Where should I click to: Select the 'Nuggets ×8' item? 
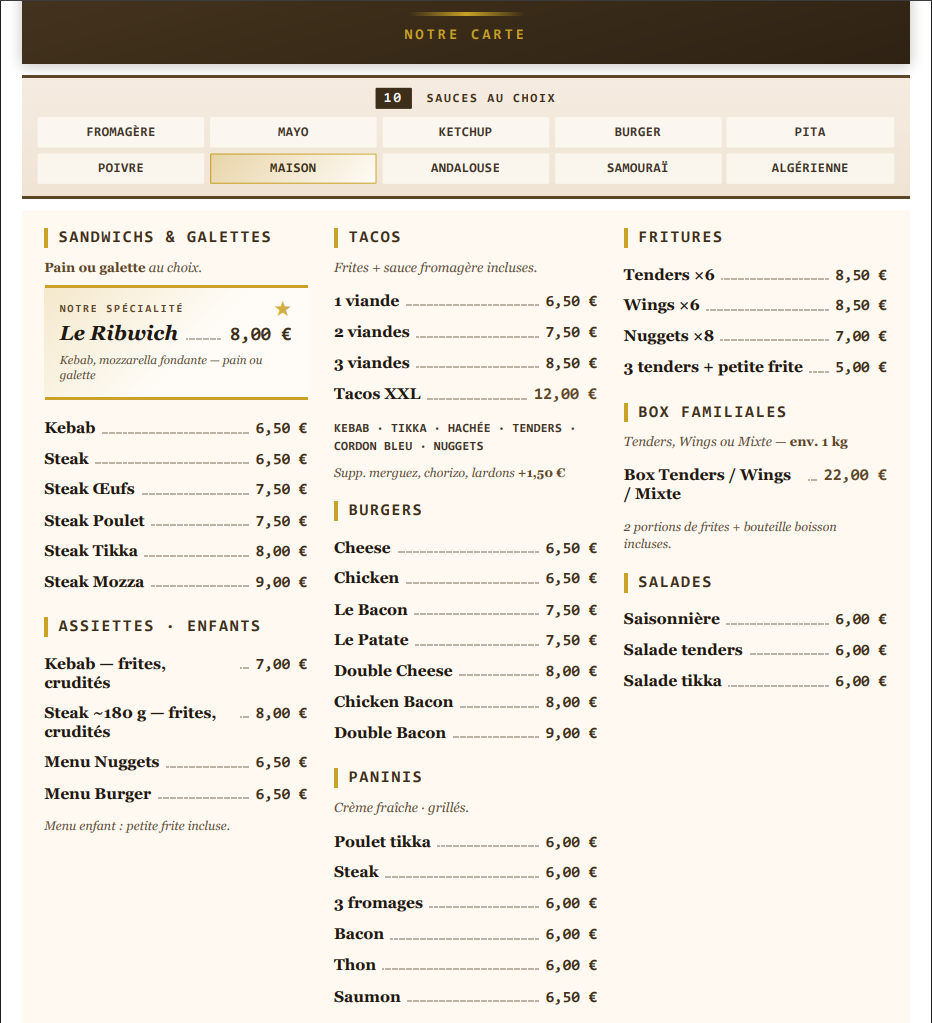click(755, 336)
